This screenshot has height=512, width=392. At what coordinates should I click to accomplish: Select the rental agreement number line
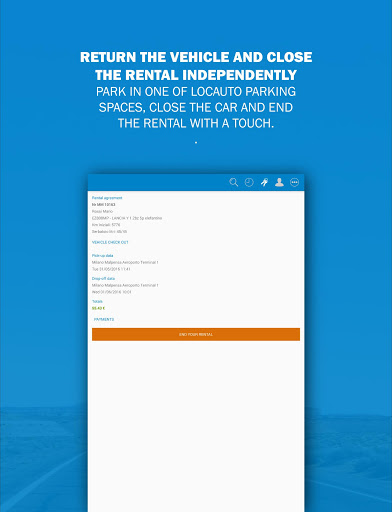(104, 204)
